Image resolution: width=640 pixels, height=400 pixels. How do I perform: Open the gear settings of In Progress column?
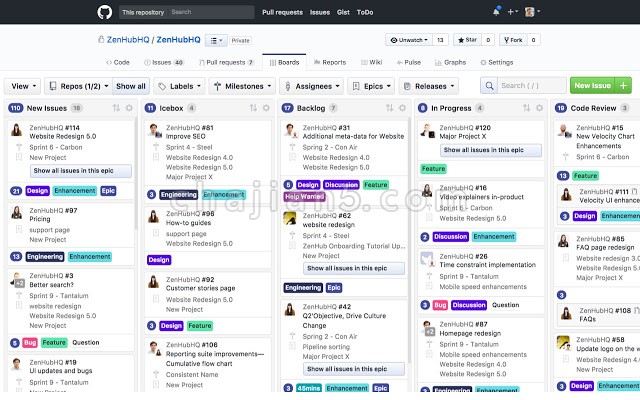pos(540,108)
